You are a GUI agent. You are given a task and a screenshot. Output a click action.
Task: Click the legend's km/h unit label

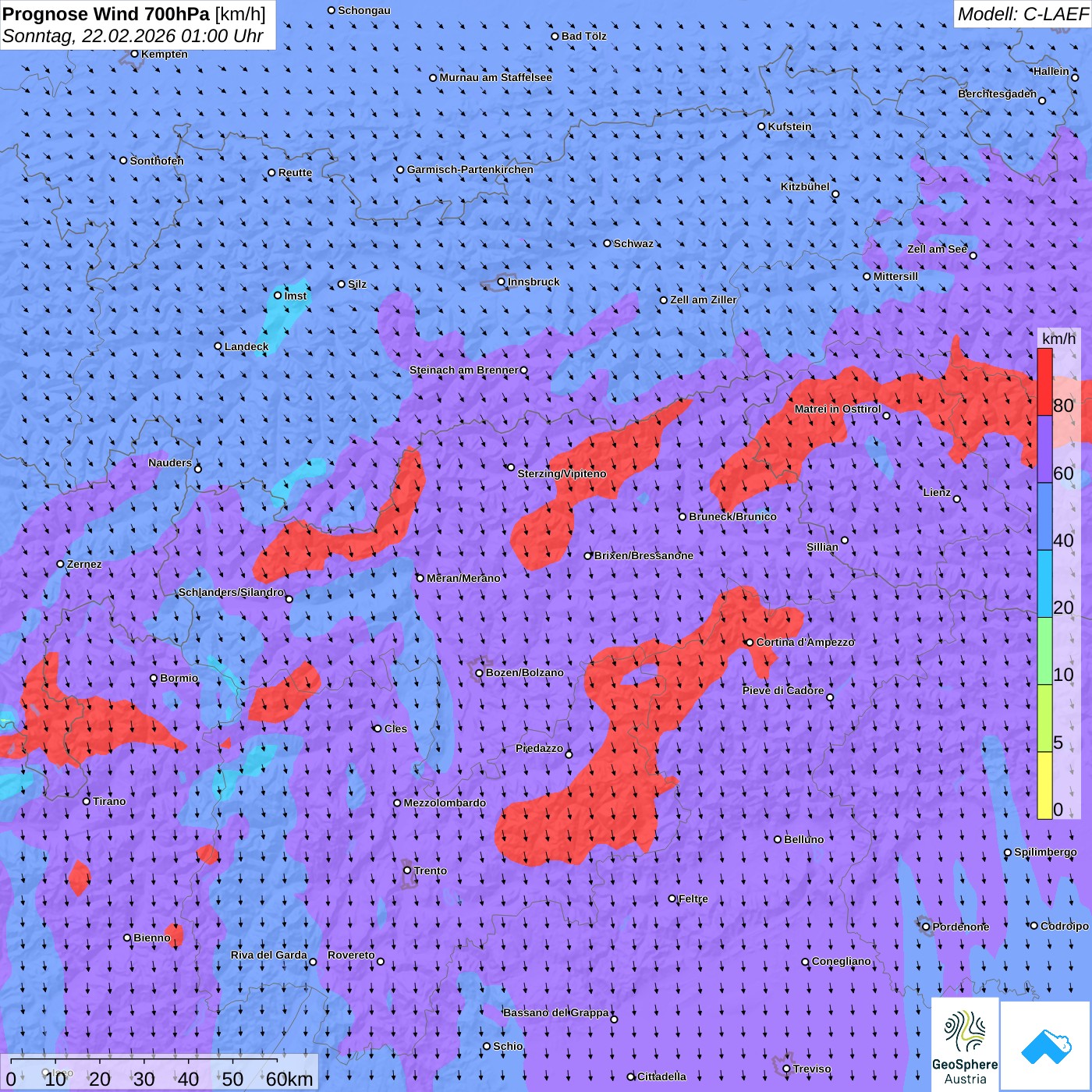[x=1058, y=338]
